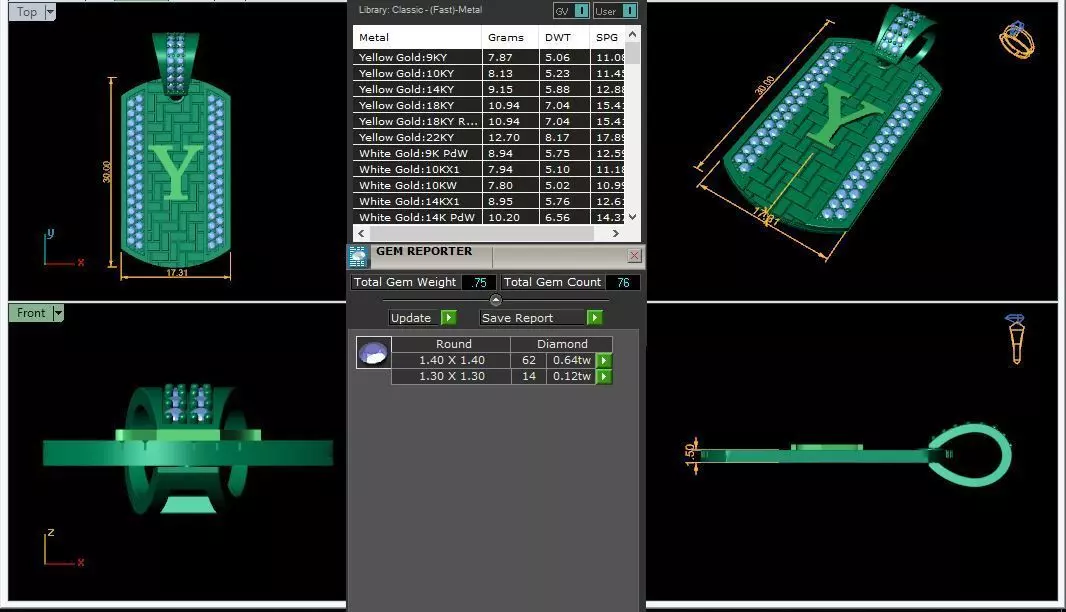Click the 1.30 X 1.30 gem size cell
1066x612 pixels.
(451, 376)
